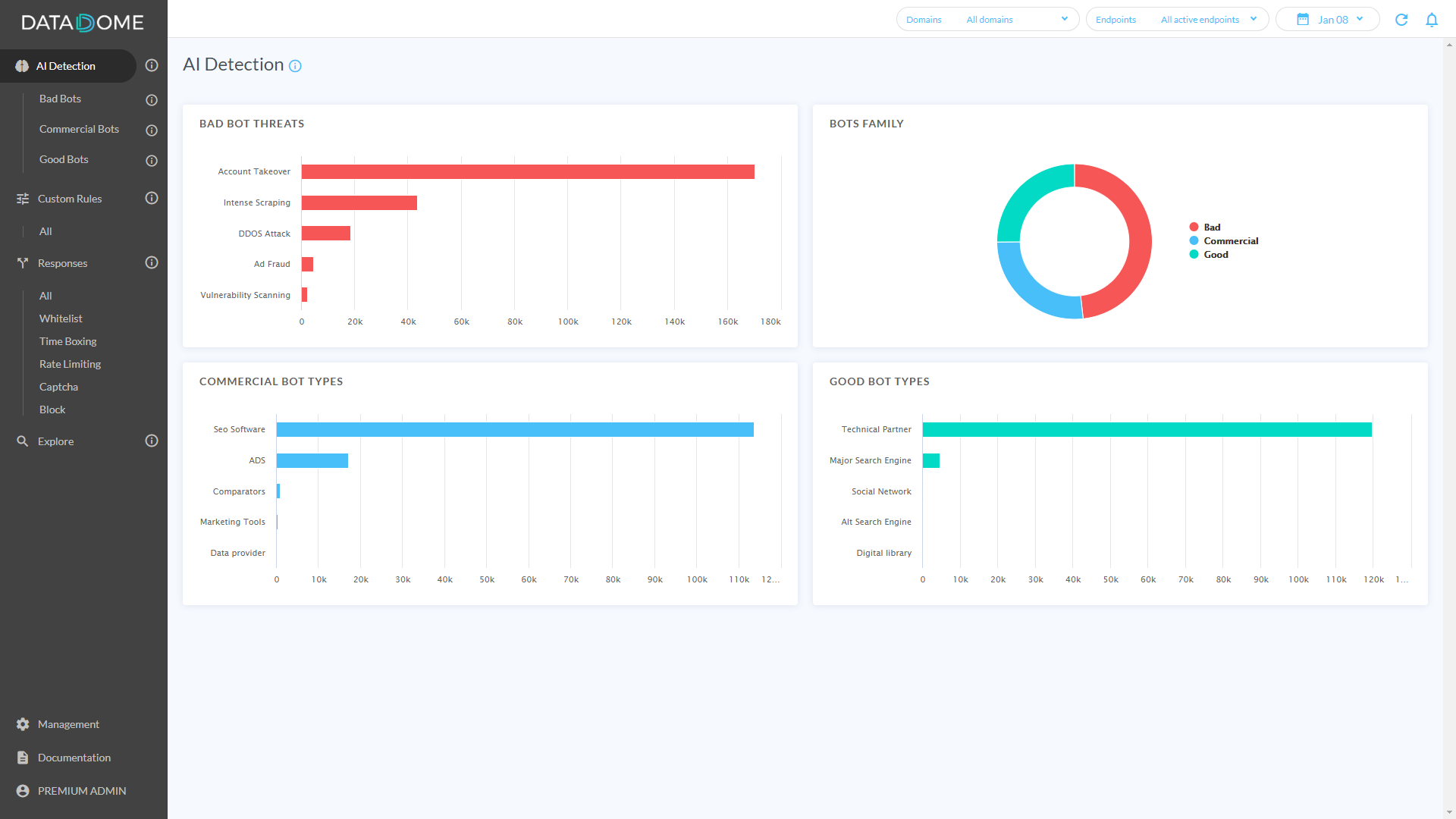
Task: Toggle Good series in donut legend
Action: click(1215, 255)
